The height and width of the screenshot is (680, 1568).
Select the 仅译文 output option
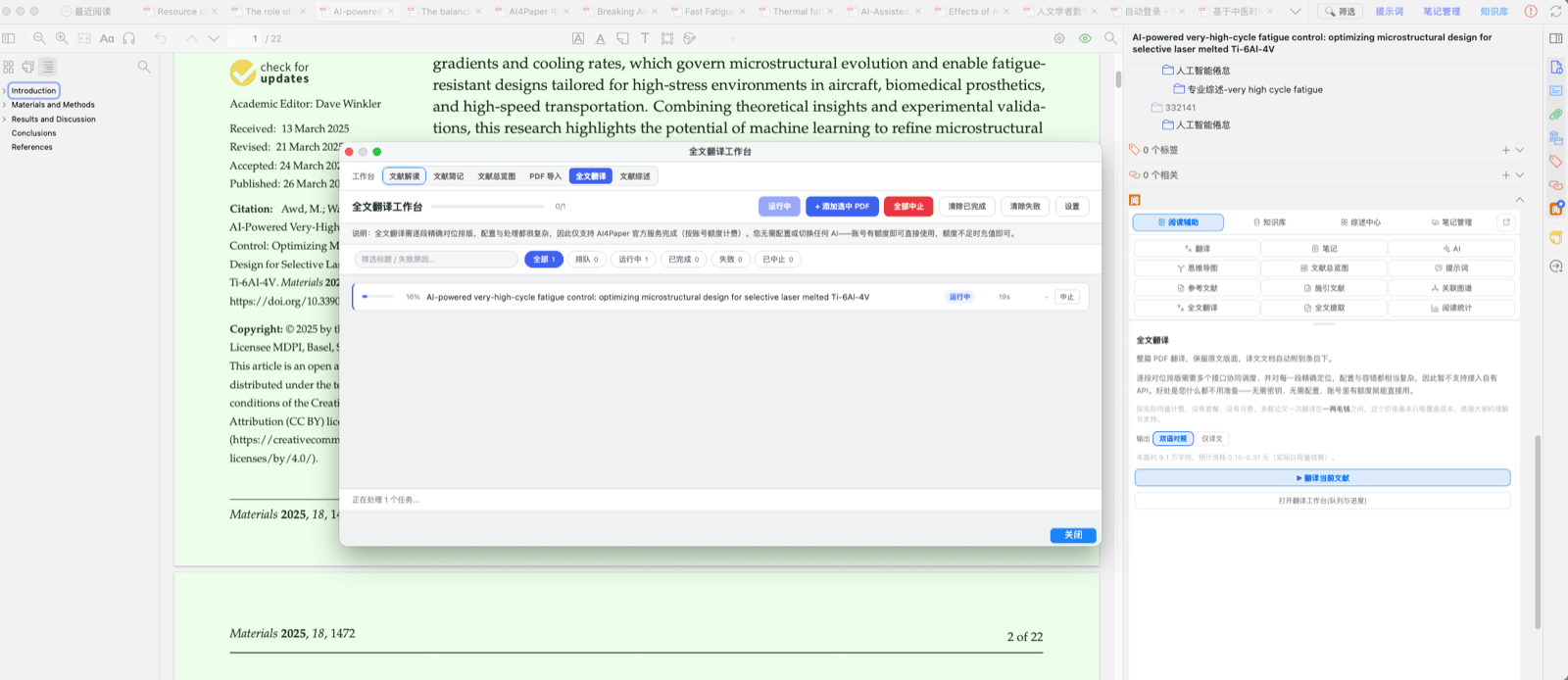pos(1212,438)
